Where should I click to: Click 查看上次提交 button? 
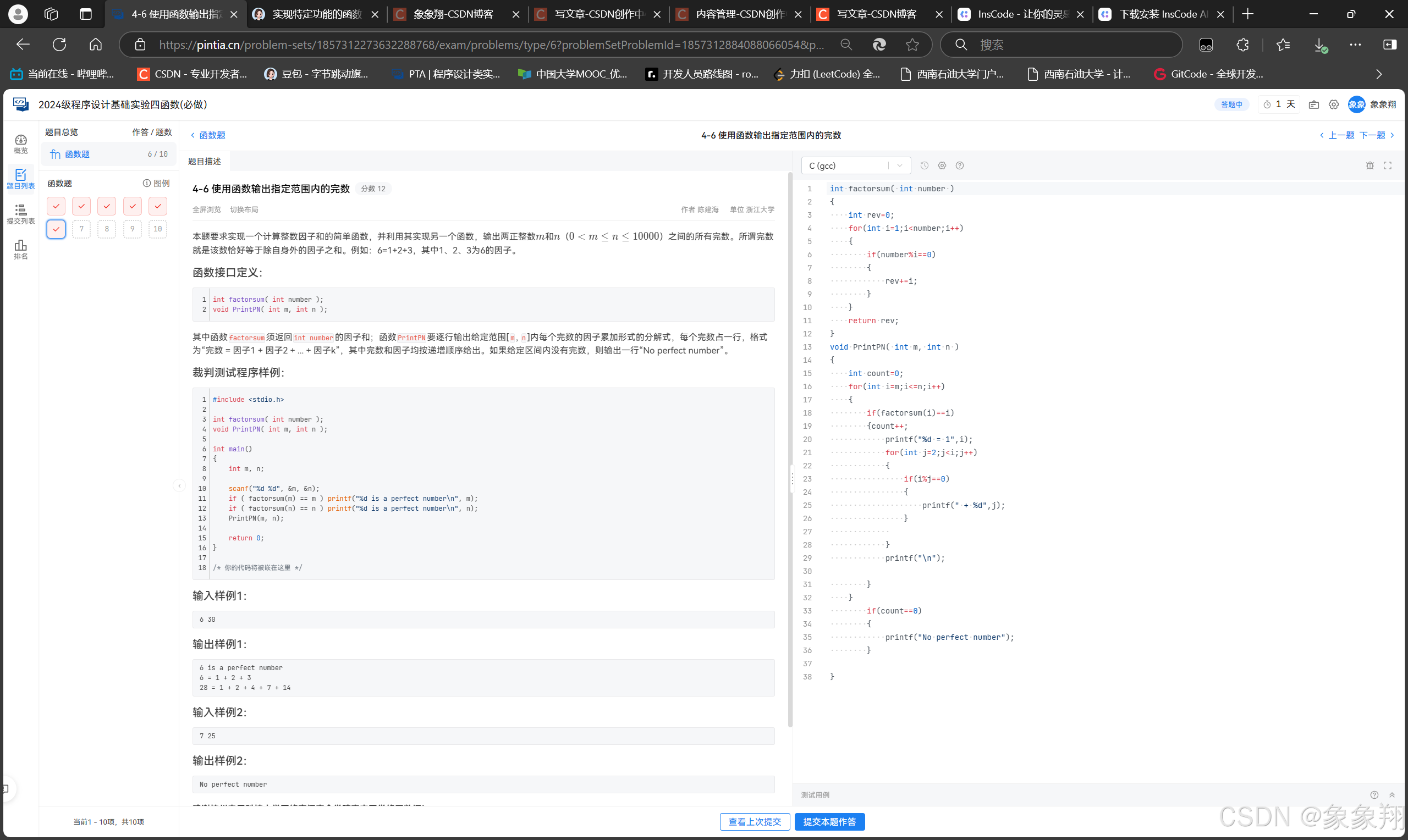[755, 821]
